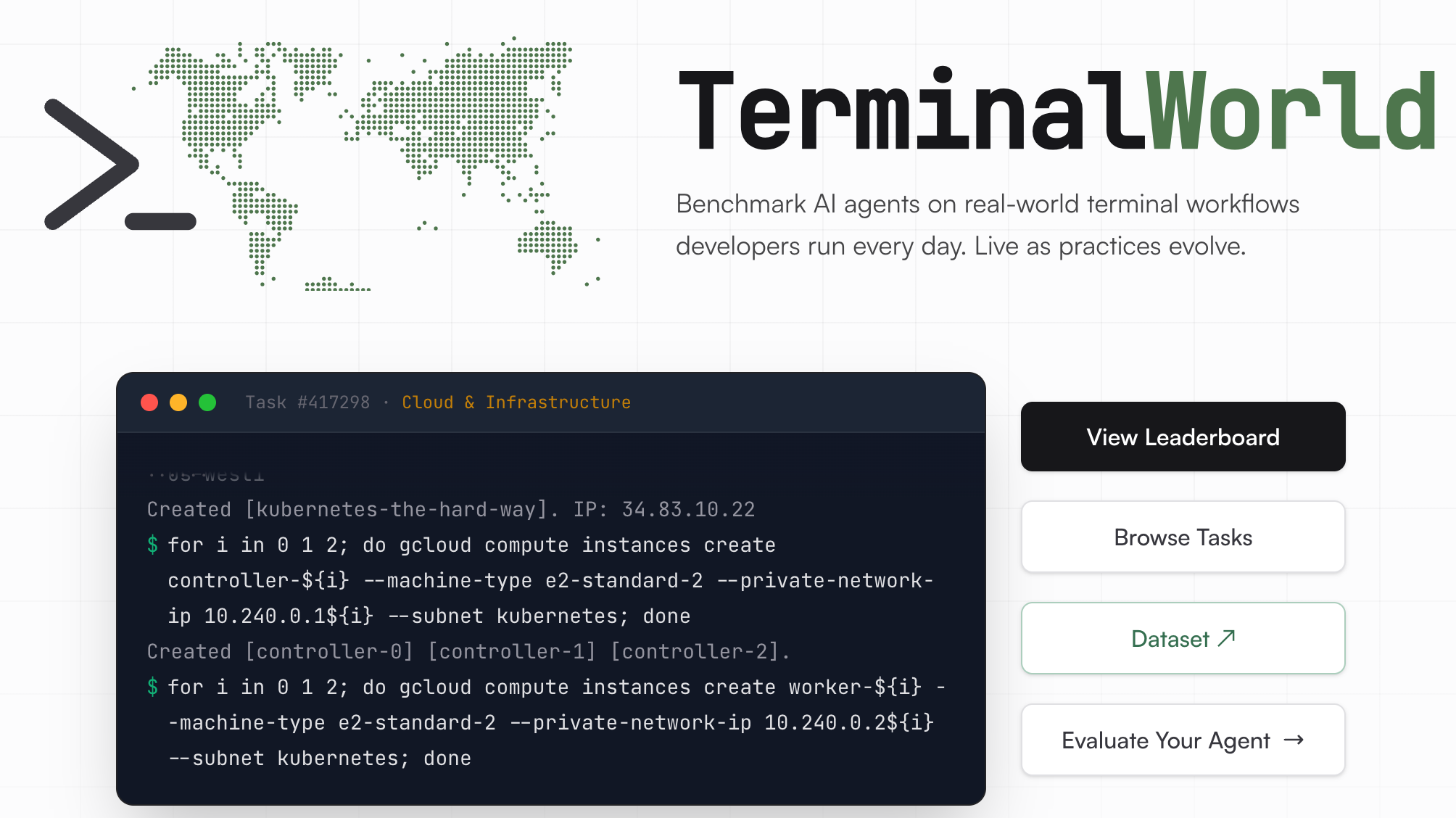Click the green terminal window dot
This screenshot has height=818, width=1456.
207,402
